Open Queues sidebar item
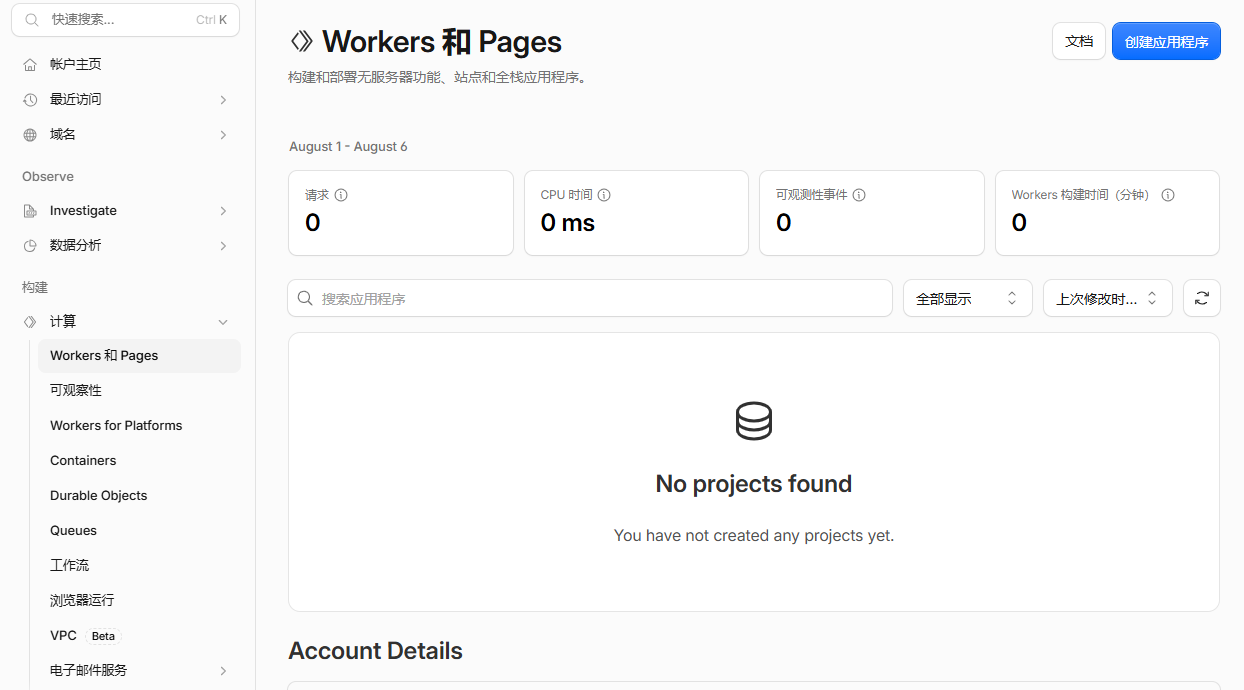This screenshot has height=690, width=1244. pos(139,530)
